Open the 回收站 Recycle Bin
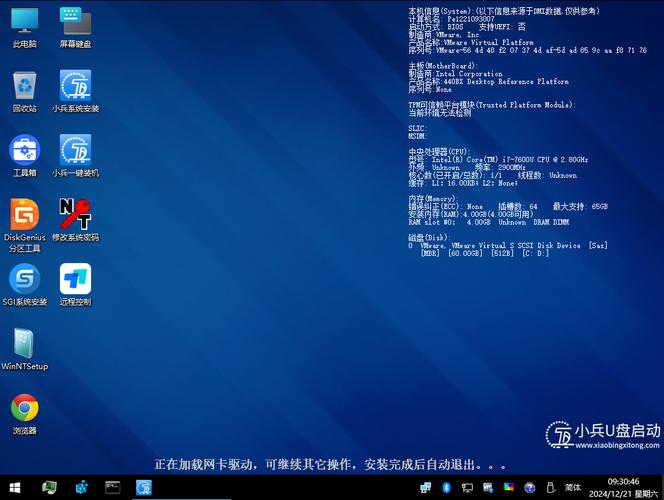 25,88
